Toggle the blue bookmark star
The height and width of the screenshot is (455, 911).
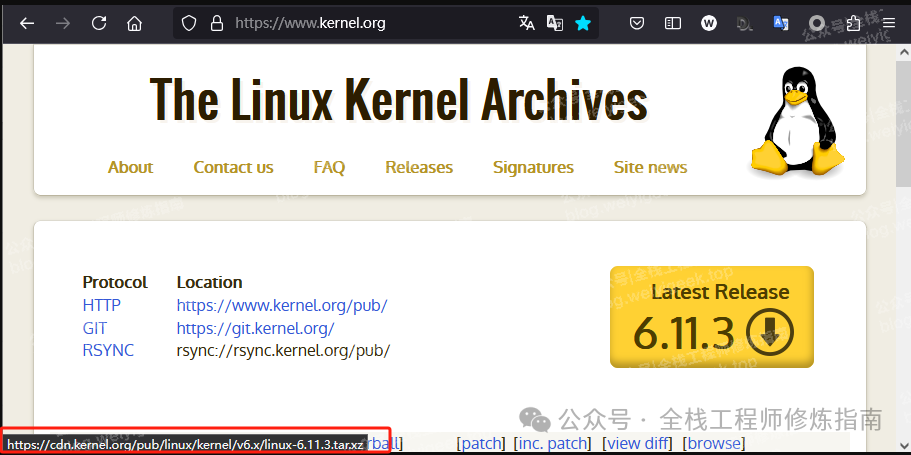pyautogui.click(x=583, y=23)
